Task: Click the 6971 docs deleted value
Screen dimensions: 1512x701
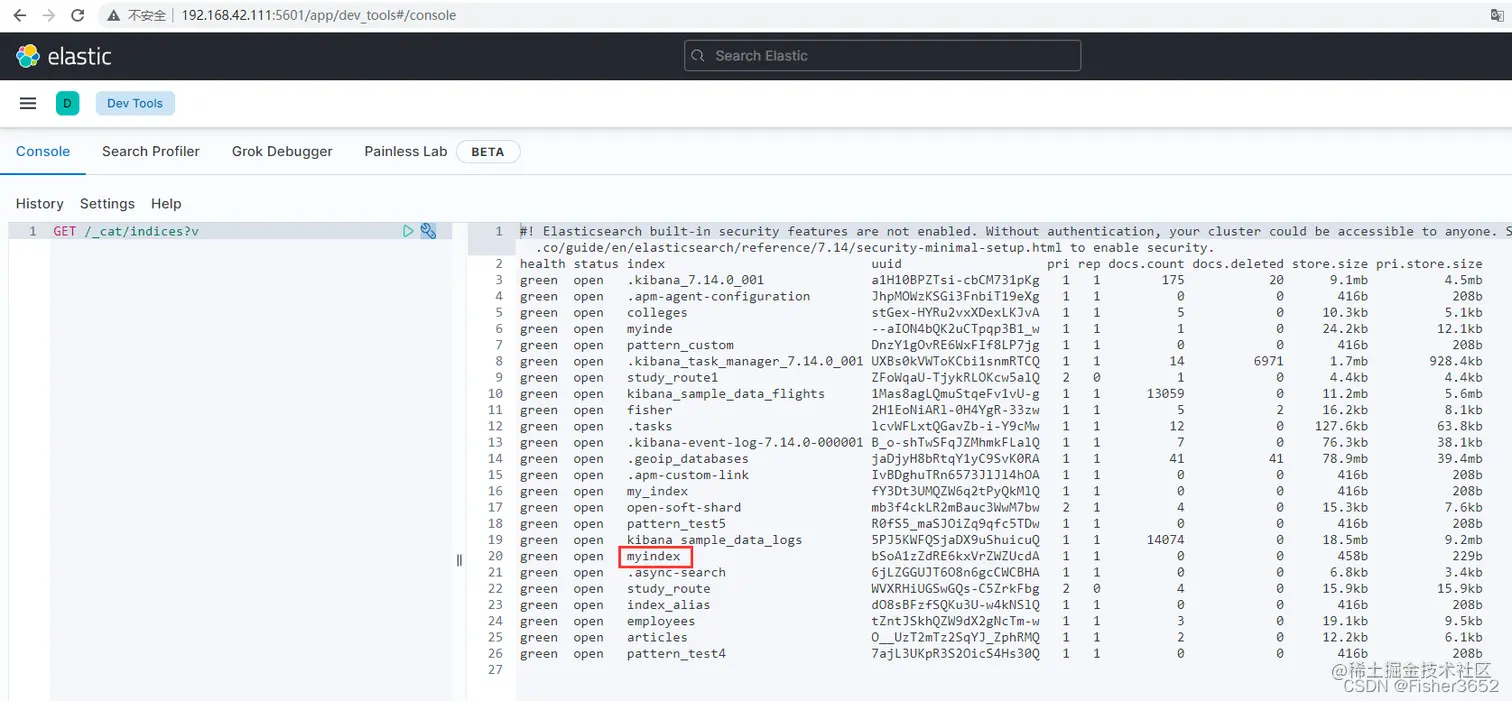Action: tap(1269, 361)
